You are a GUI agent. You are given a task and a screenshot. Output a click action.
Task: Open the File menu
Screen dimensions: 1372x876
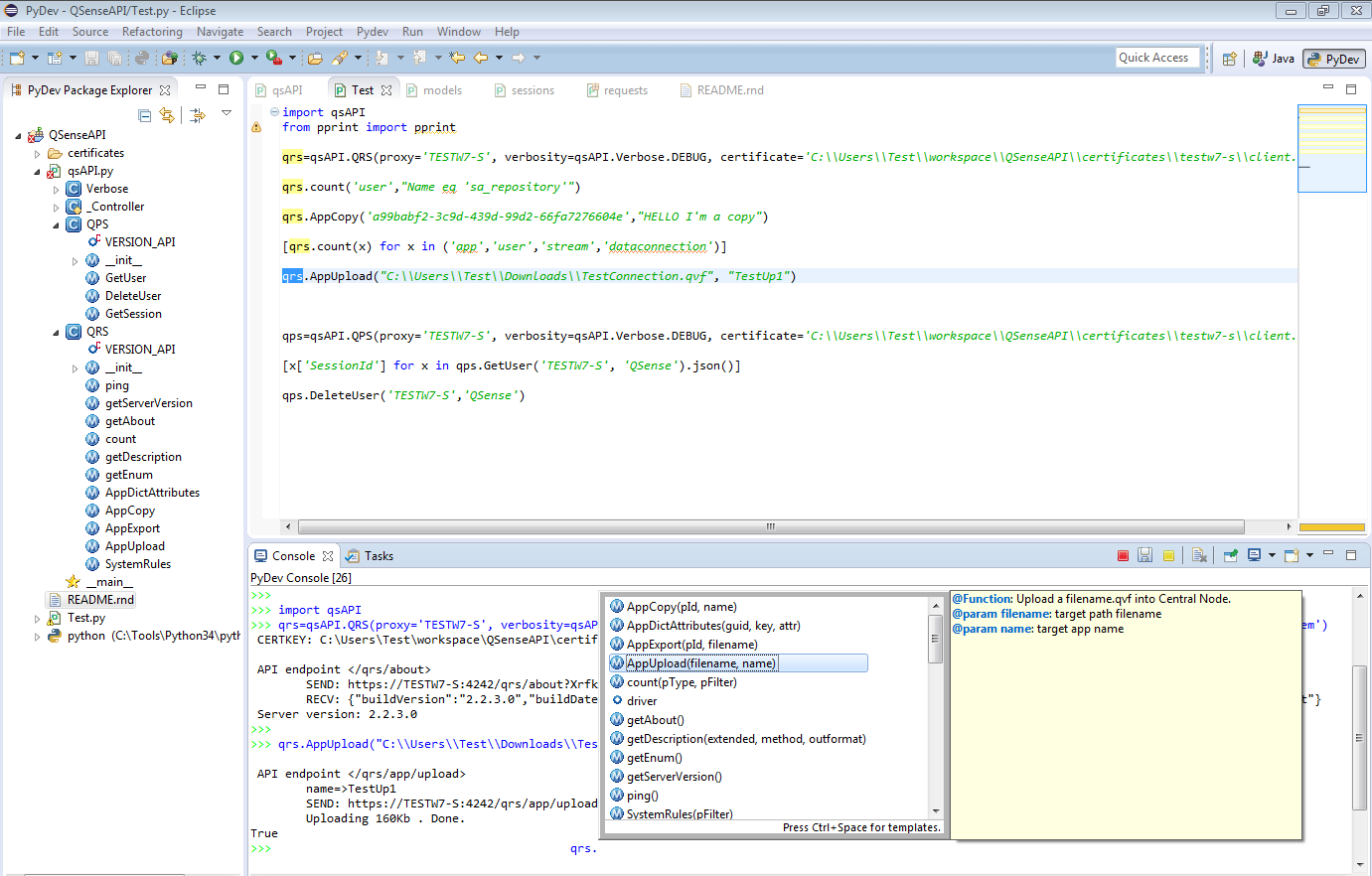click(16, 32)
